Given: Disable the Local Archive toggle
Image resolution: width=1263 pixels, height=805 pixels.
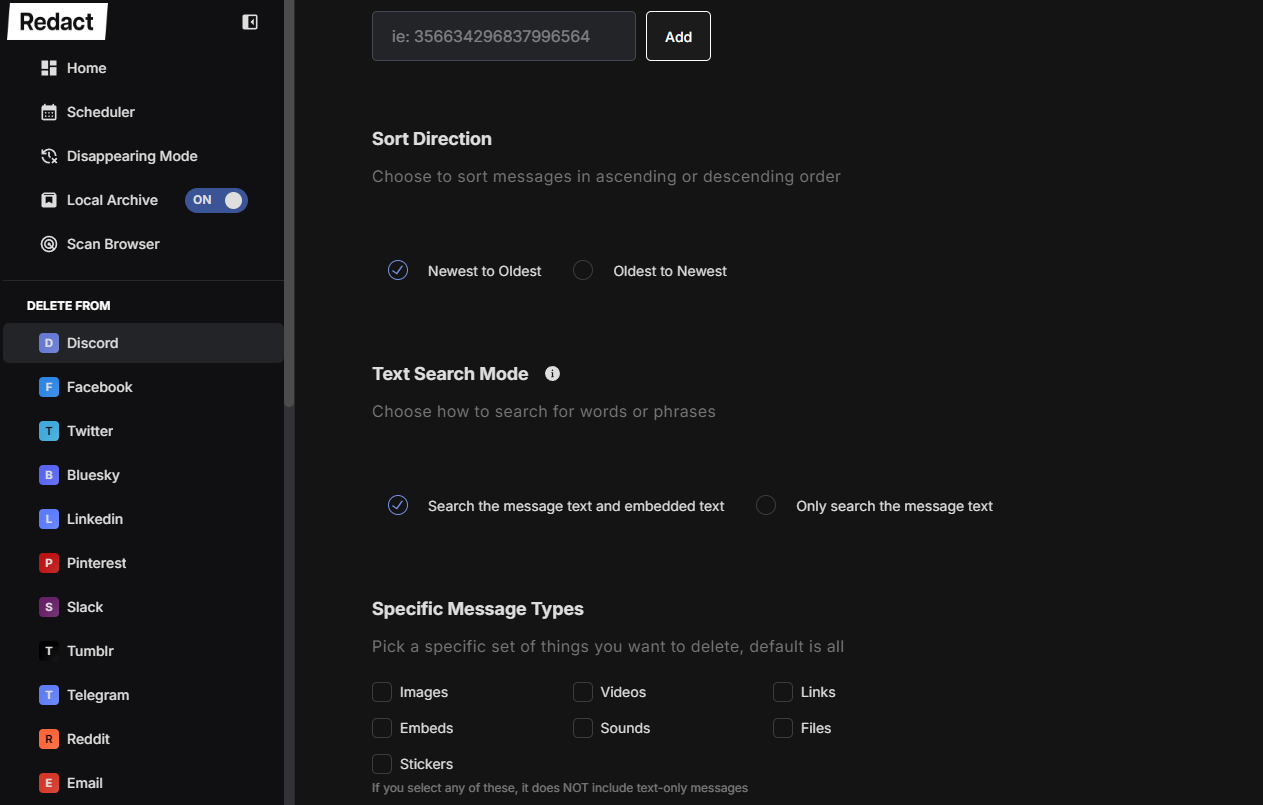Looking at the screenshot, I should coord(216,200).
